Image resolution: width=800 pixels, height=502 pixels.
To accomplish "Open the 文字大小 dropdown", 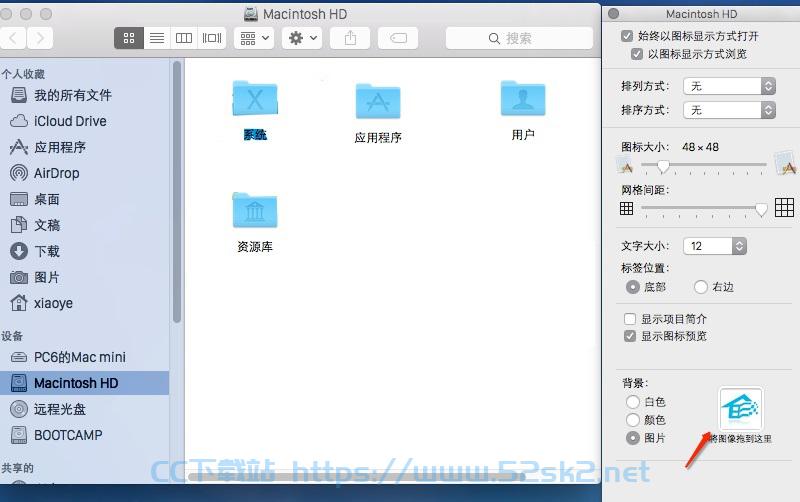I will [x=715, y=246].
